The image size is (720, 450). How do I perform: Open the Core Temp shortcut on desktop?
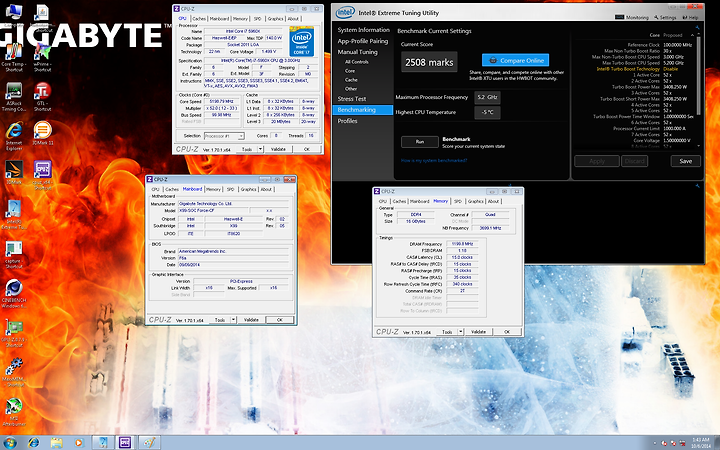14,58
